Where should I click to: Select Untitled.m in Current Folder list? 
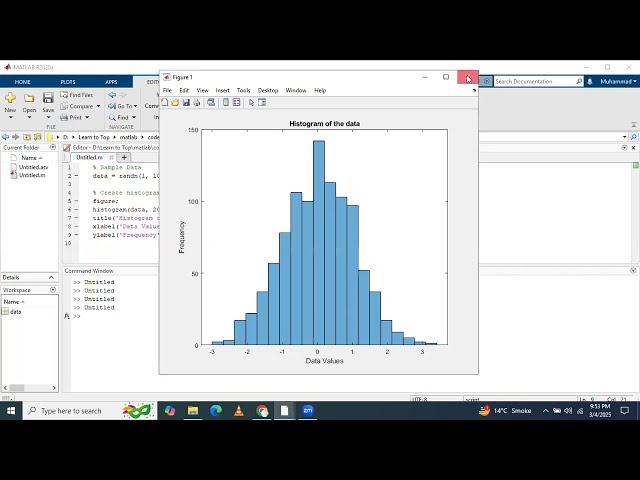click(x=32, y=175)
